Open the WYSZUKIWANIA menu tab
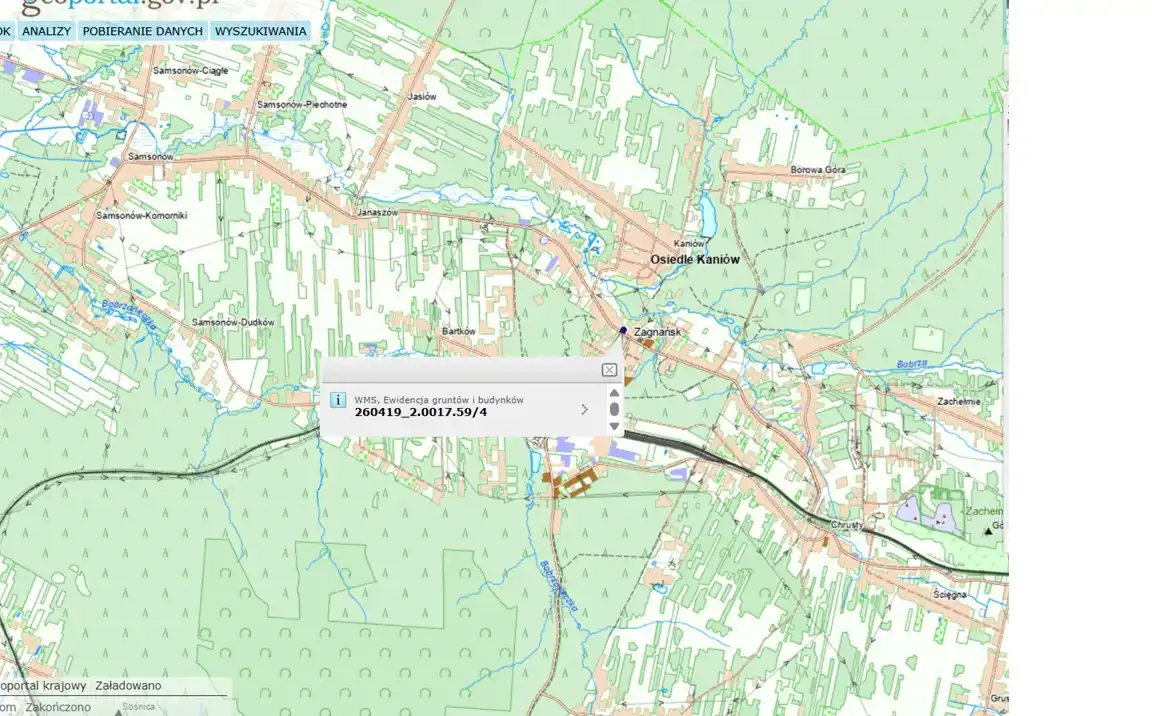 (261, 32)
